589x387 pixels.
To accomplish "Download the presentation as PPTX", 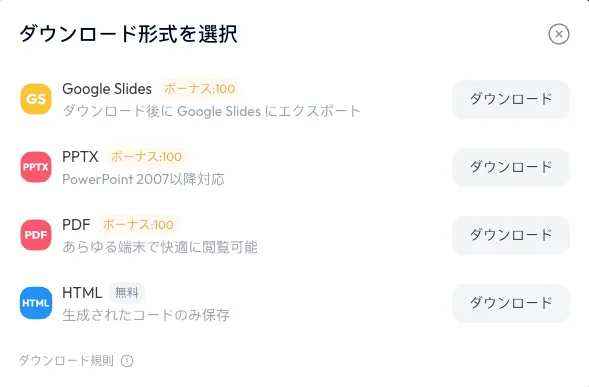I will tap(511, 167).
